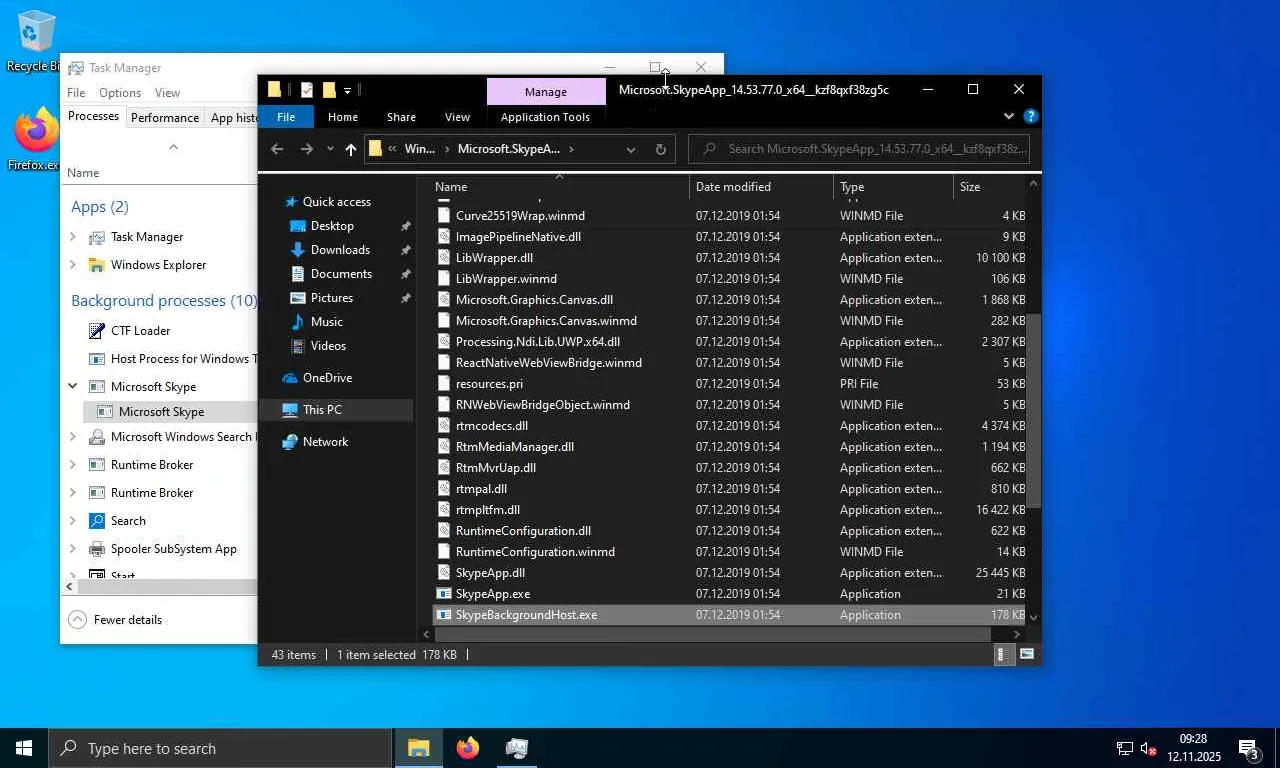
Task: Select the SkypeBackgroundHost.exe file
Action: (x=730, y=615)
